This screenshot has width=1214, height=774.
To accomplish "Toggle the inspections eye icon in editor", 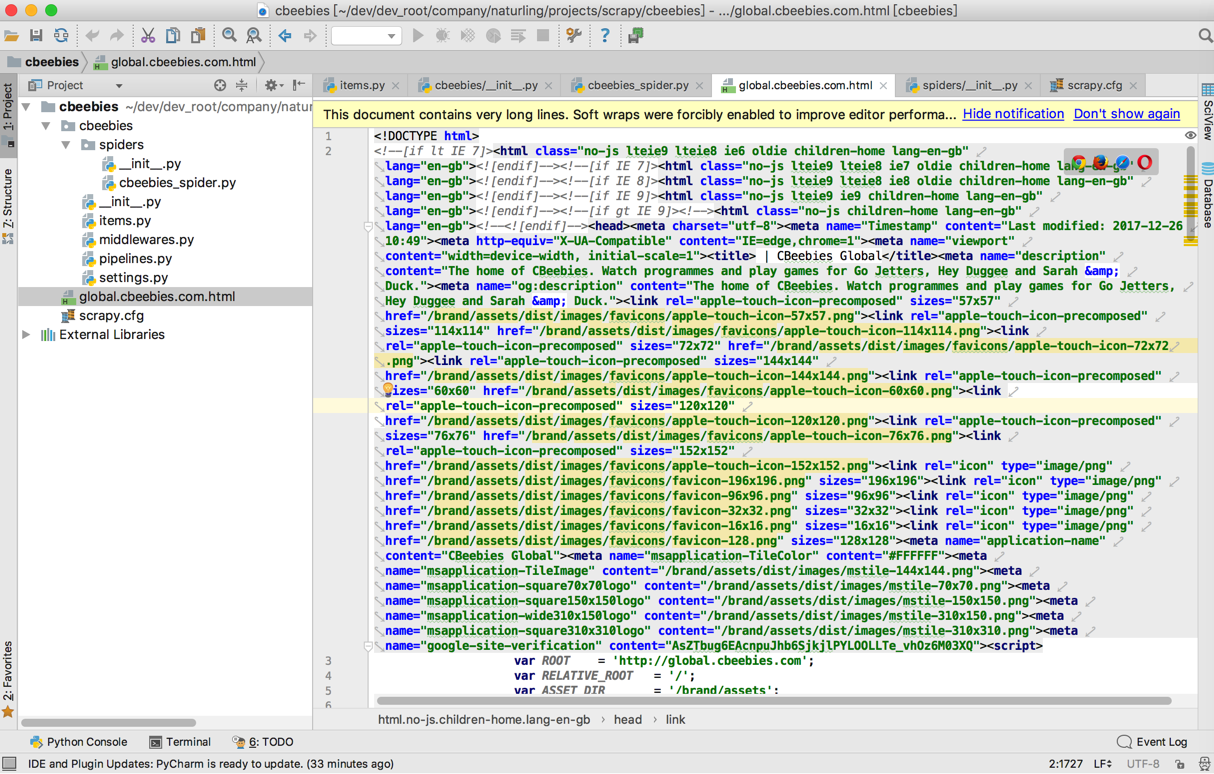I will click(1190, 136).
